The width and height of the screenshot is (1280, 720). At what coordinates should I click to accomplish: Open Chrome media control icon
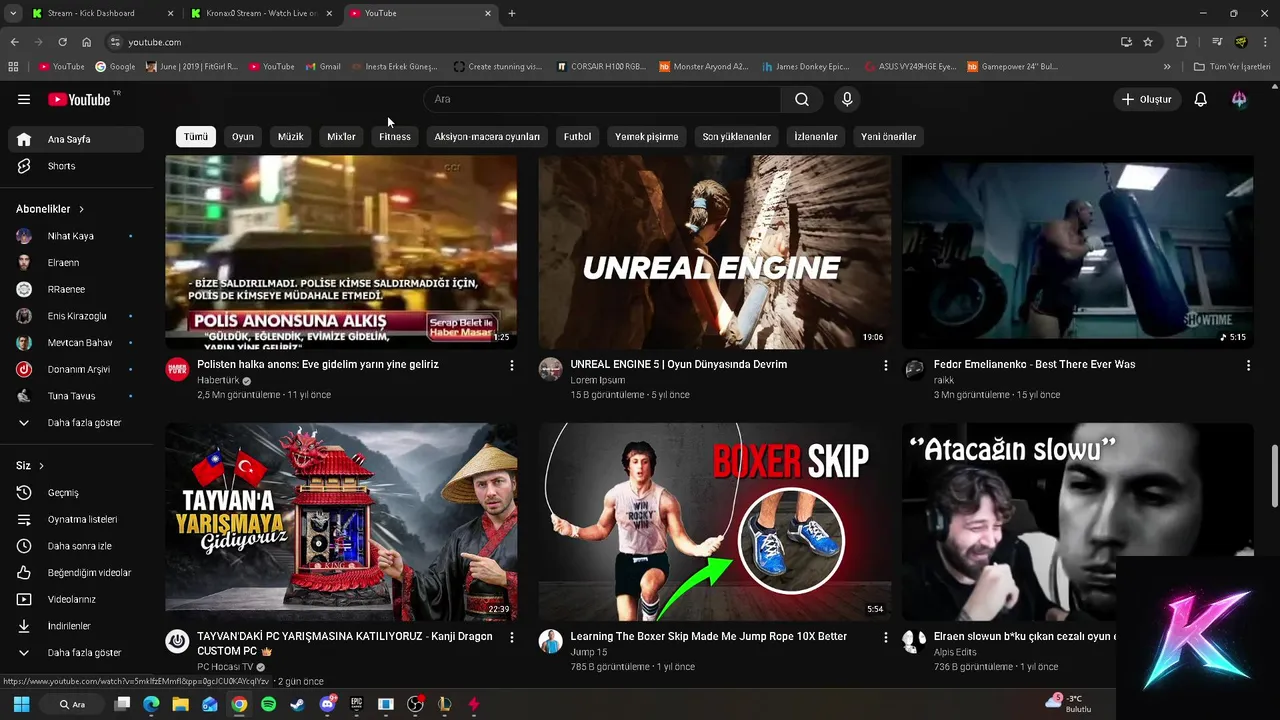(1217, 42)
